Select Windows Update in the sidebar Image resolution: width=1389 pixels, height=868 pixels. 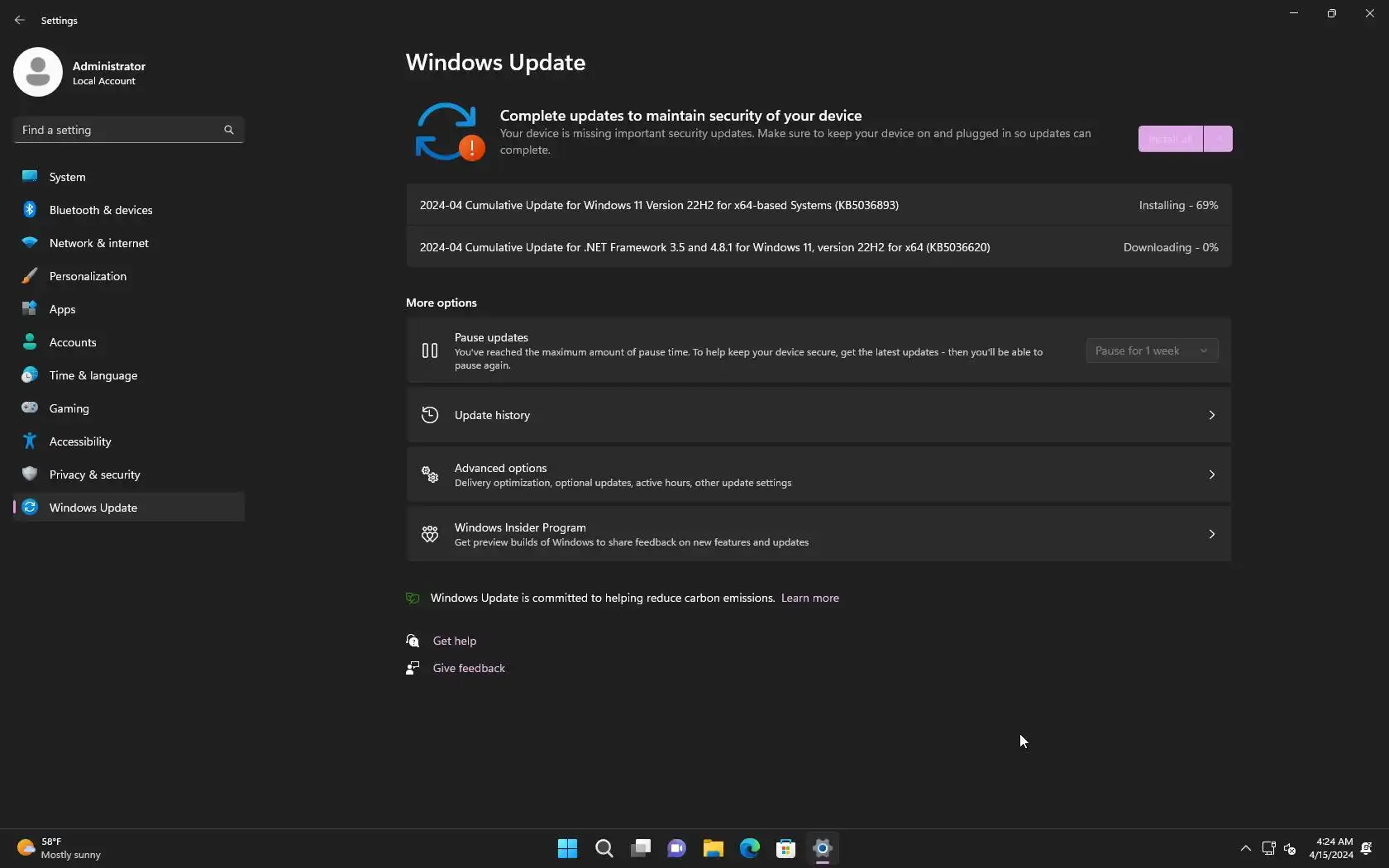(129, 508)
